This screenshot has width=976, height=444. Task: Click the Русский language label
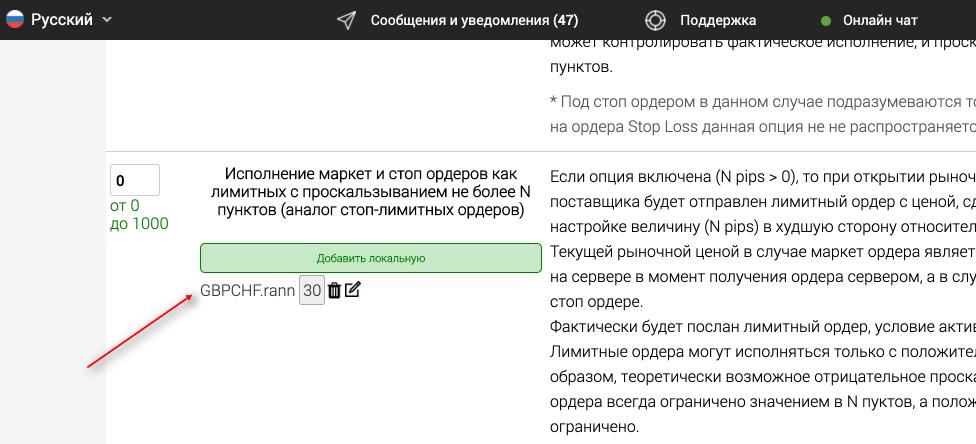(62, 20)
